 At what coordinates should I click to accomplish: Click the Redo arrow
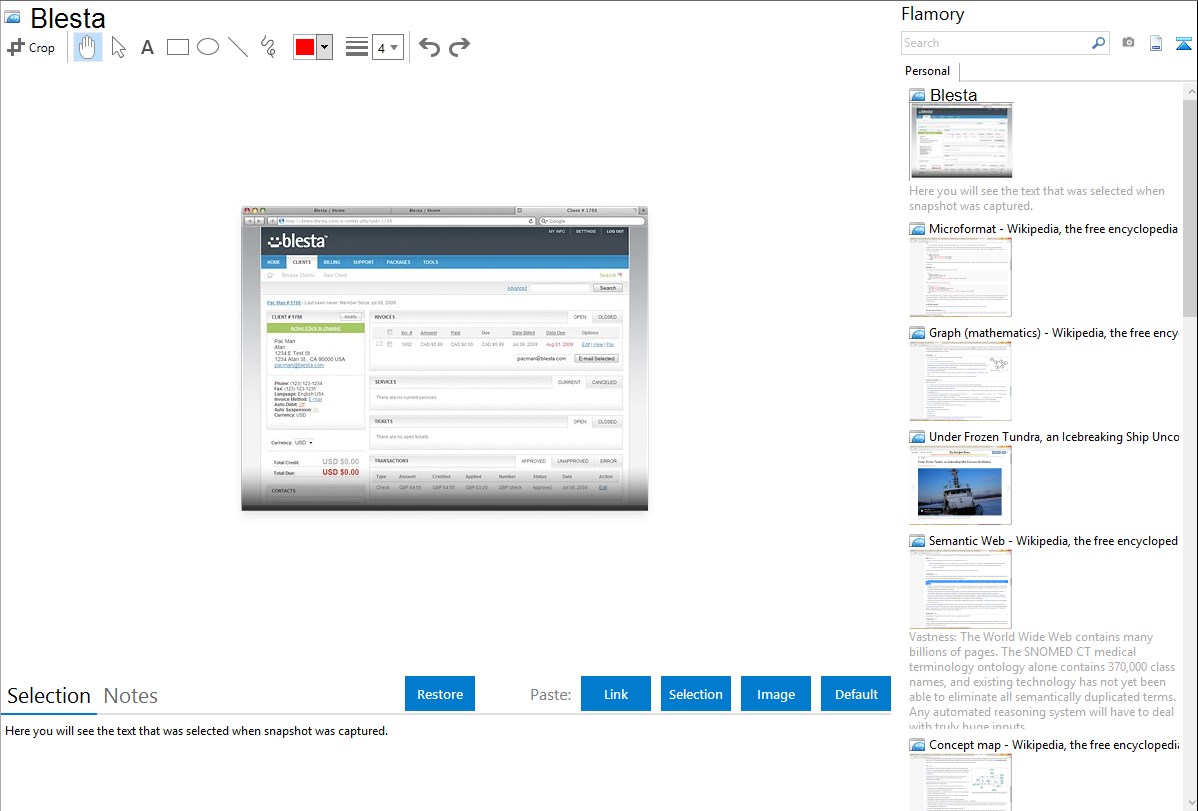pyautogui.click(x=459, y=47)
